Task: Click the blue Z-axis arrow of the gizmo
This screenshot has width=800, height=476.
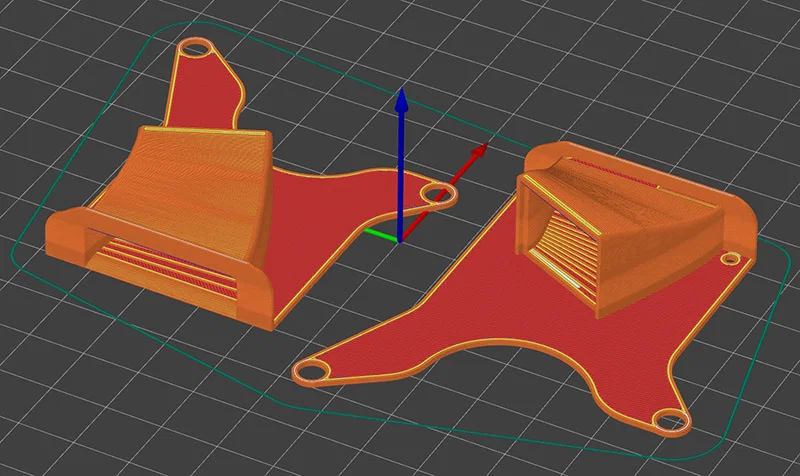Action: 402,163
